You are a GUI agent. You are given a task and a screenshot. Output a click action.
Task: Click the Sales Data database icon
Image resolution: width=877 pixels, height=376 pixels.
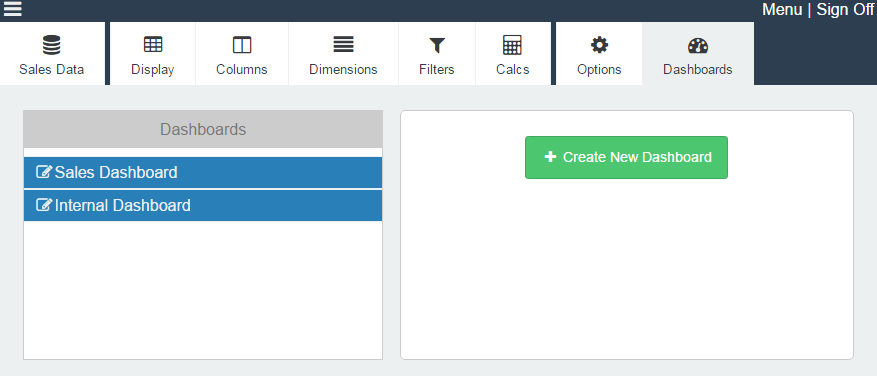(51, 45)
